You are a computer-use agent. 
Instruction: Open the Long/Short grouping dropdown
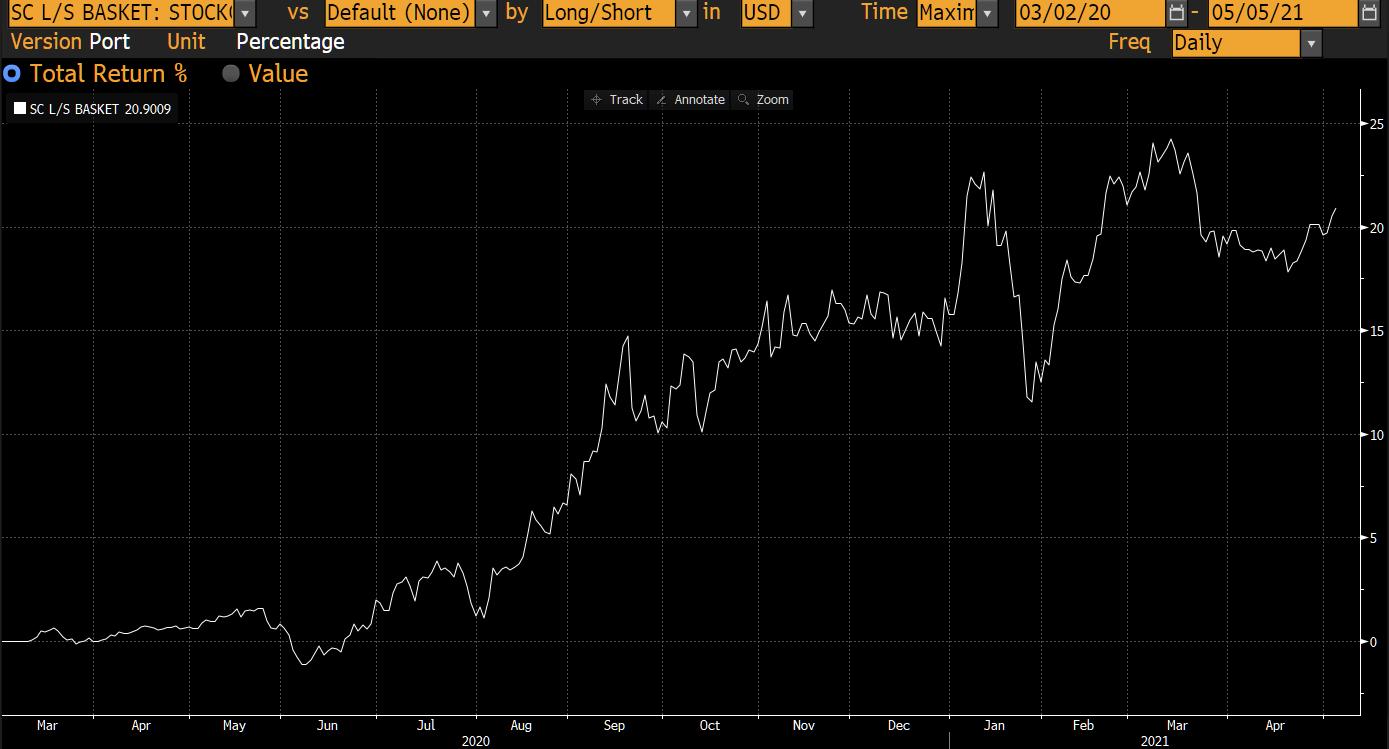[686, 13]
